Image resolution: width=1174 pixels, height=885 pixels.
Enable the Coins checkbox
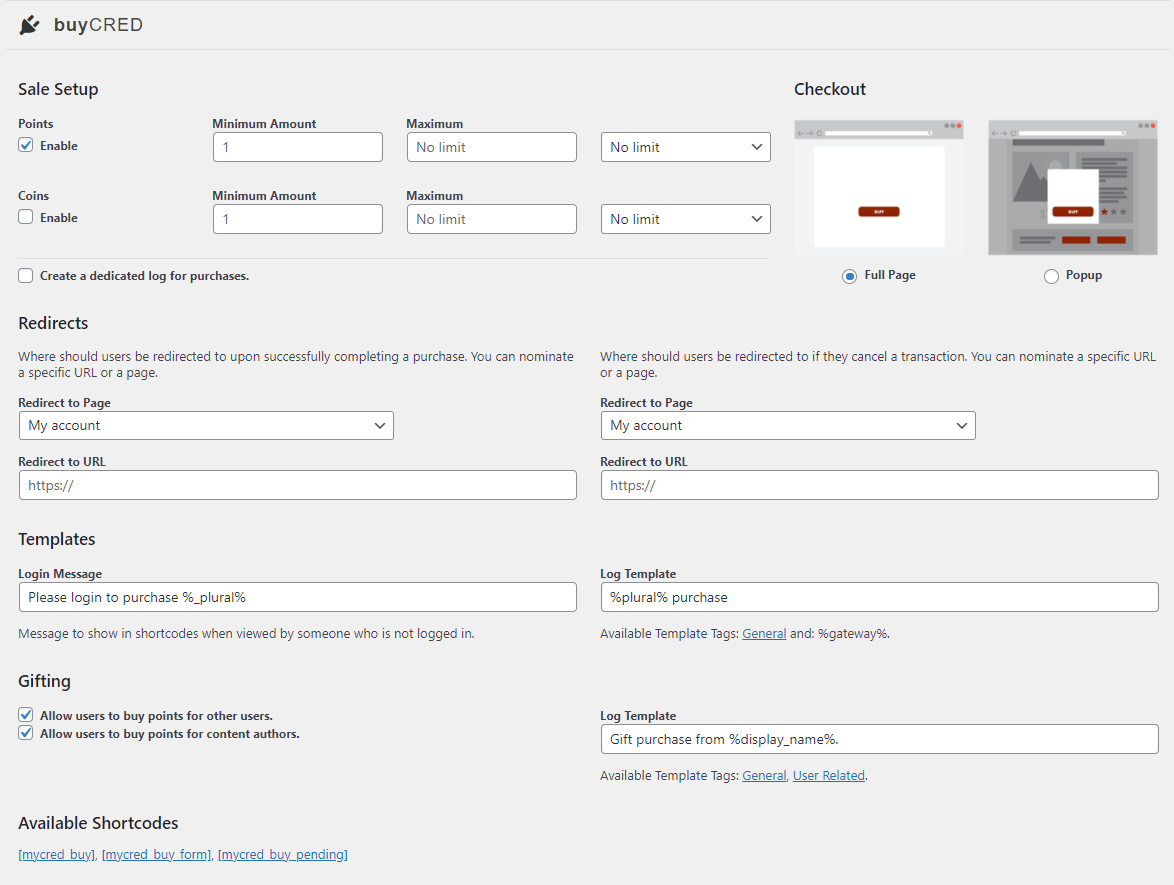pos(24,217)
